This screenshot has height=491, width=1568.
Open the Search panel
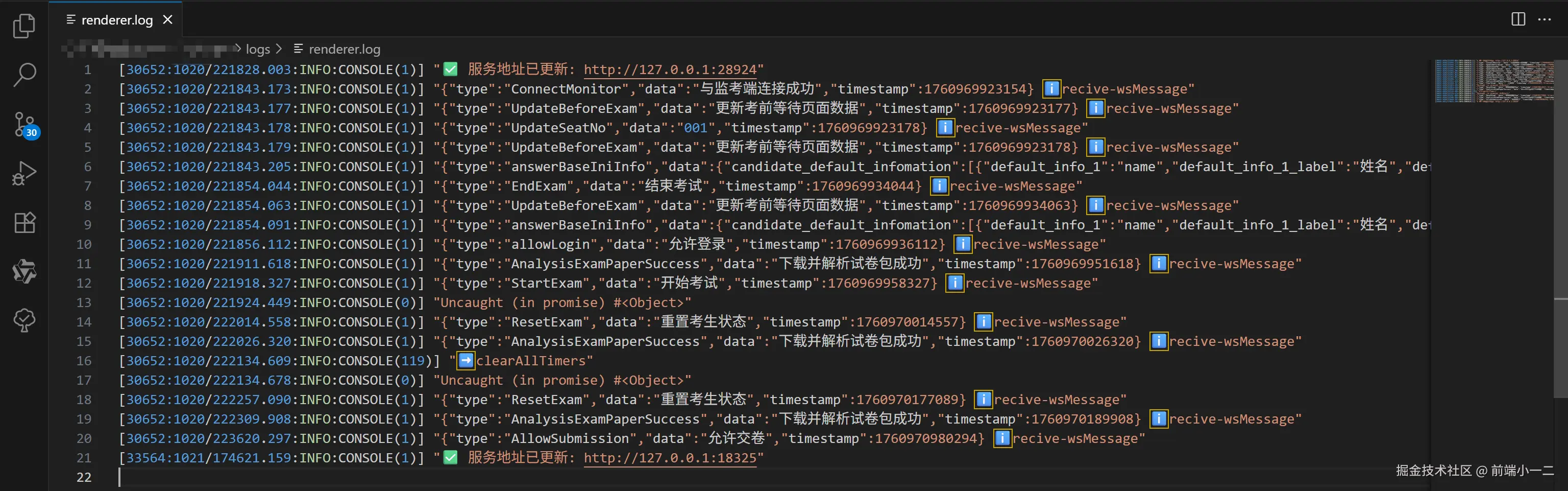click(x=24, y=74)
